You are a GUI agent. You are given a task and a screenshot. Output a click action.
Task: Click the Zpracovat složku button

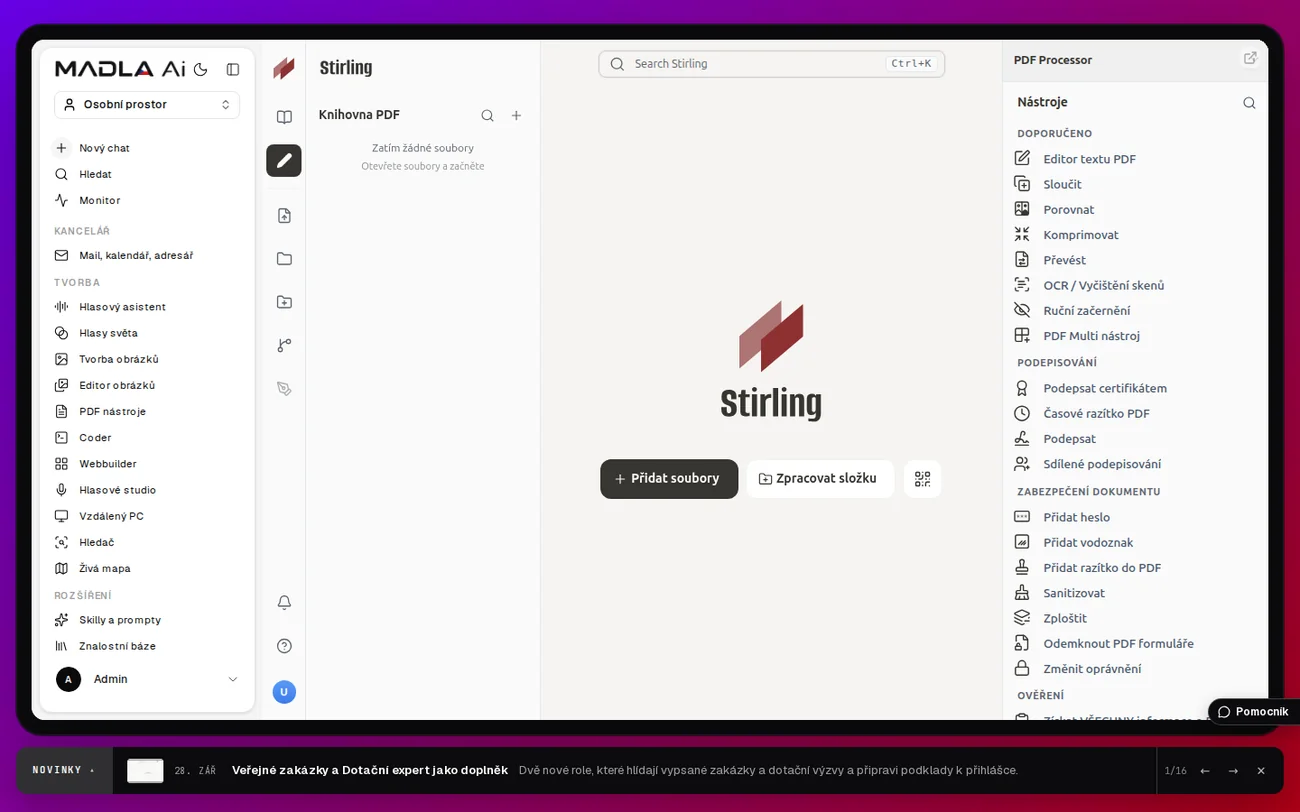click(820, 479)
